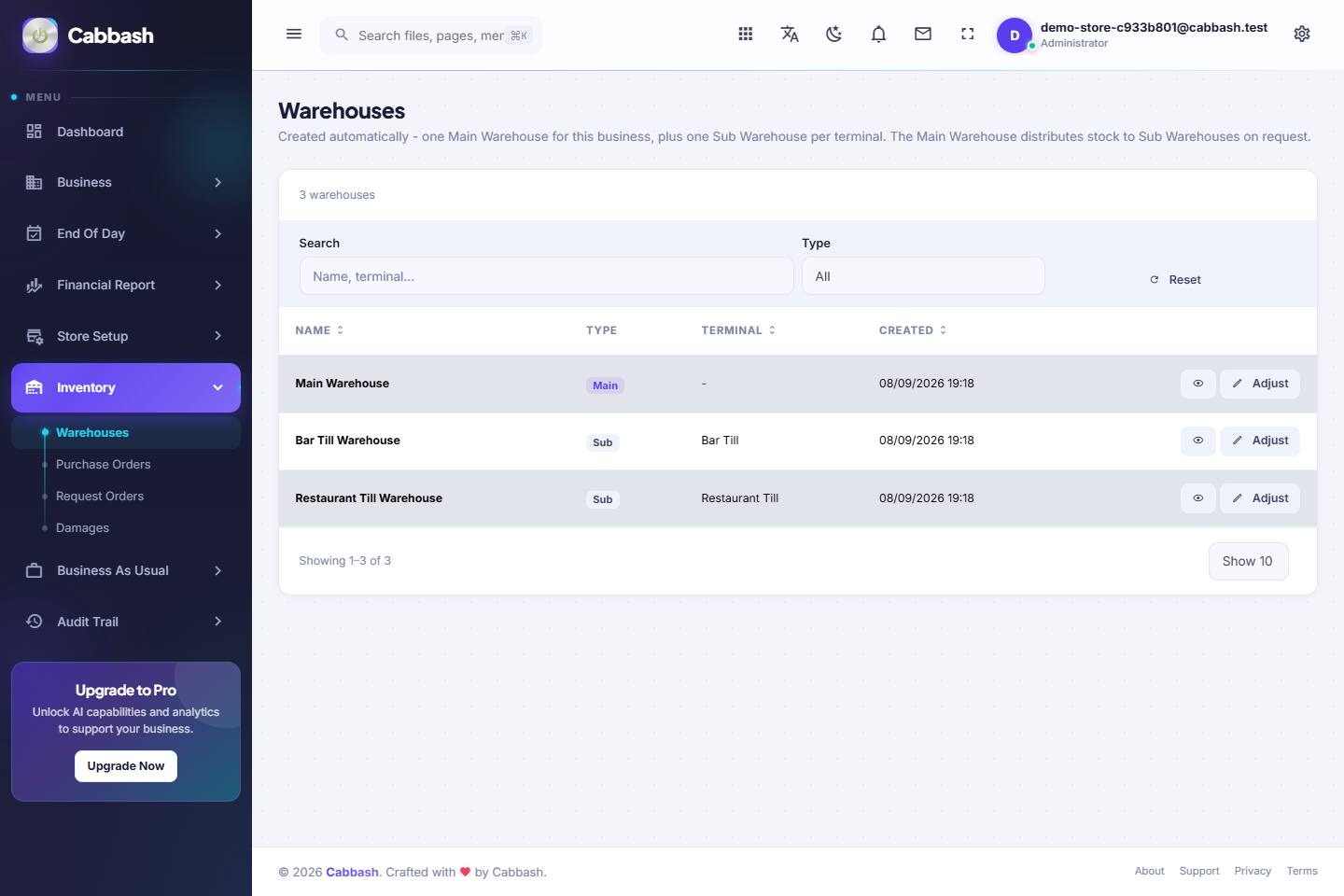
Task: Open the settings gear icon
Action: pos(1302,35)
